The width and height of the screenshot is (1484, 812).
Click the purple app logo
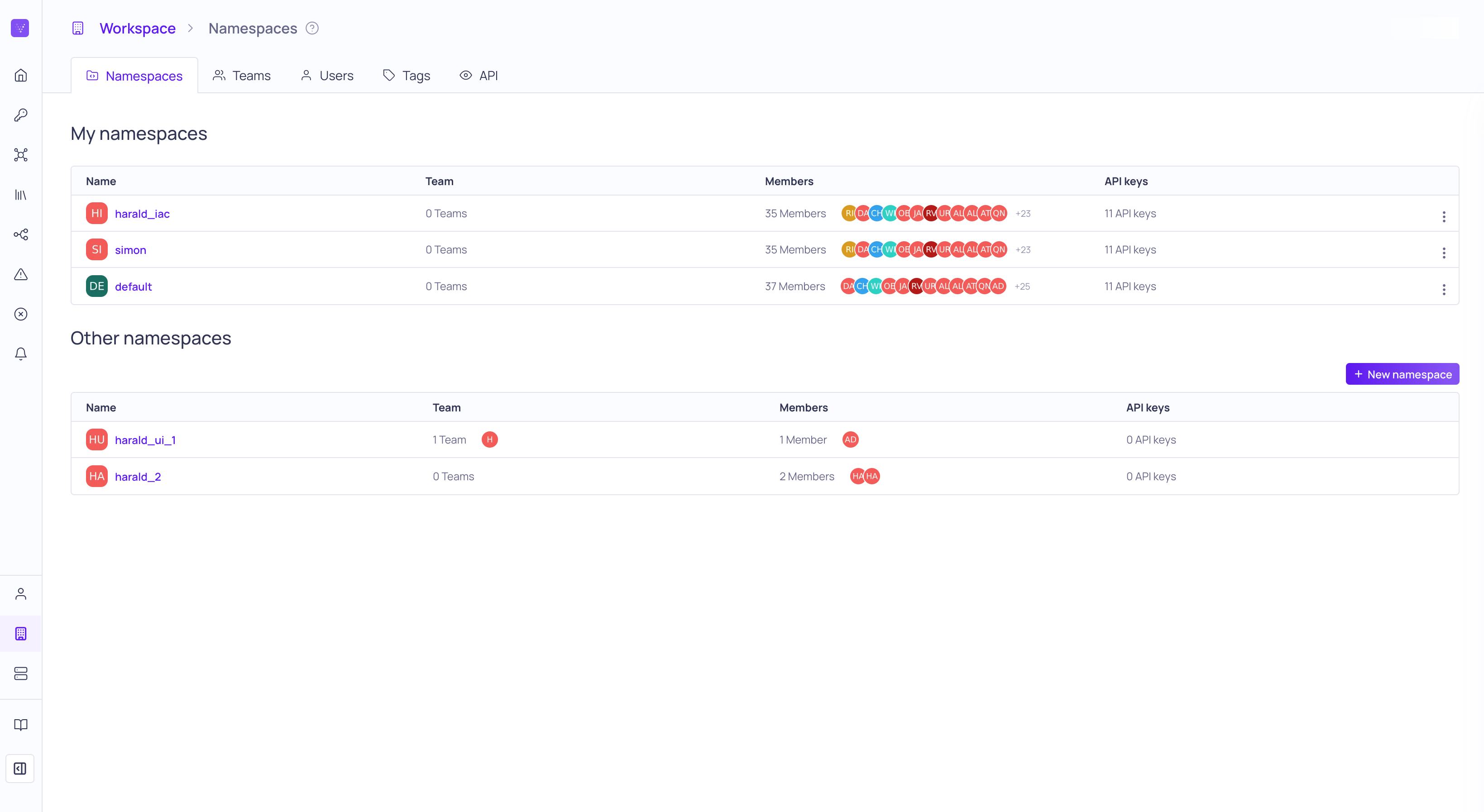pos(20,28)
